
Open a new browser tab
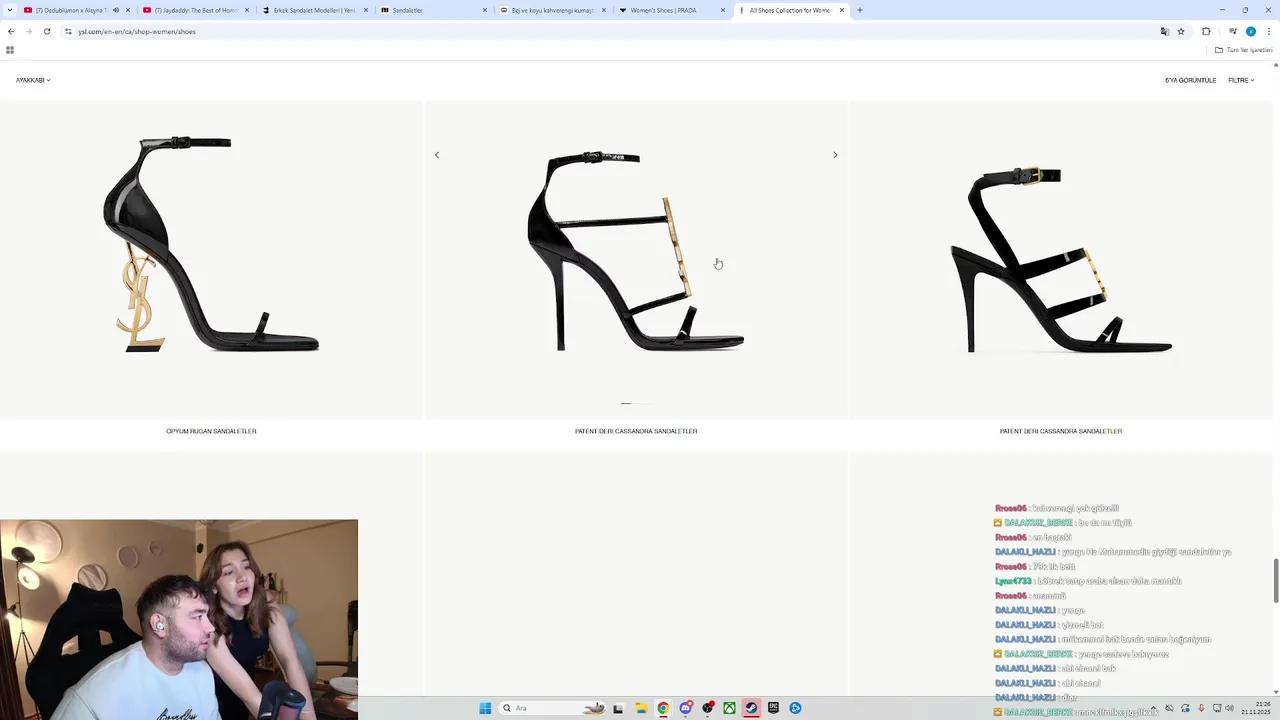(x=860, y=10)
